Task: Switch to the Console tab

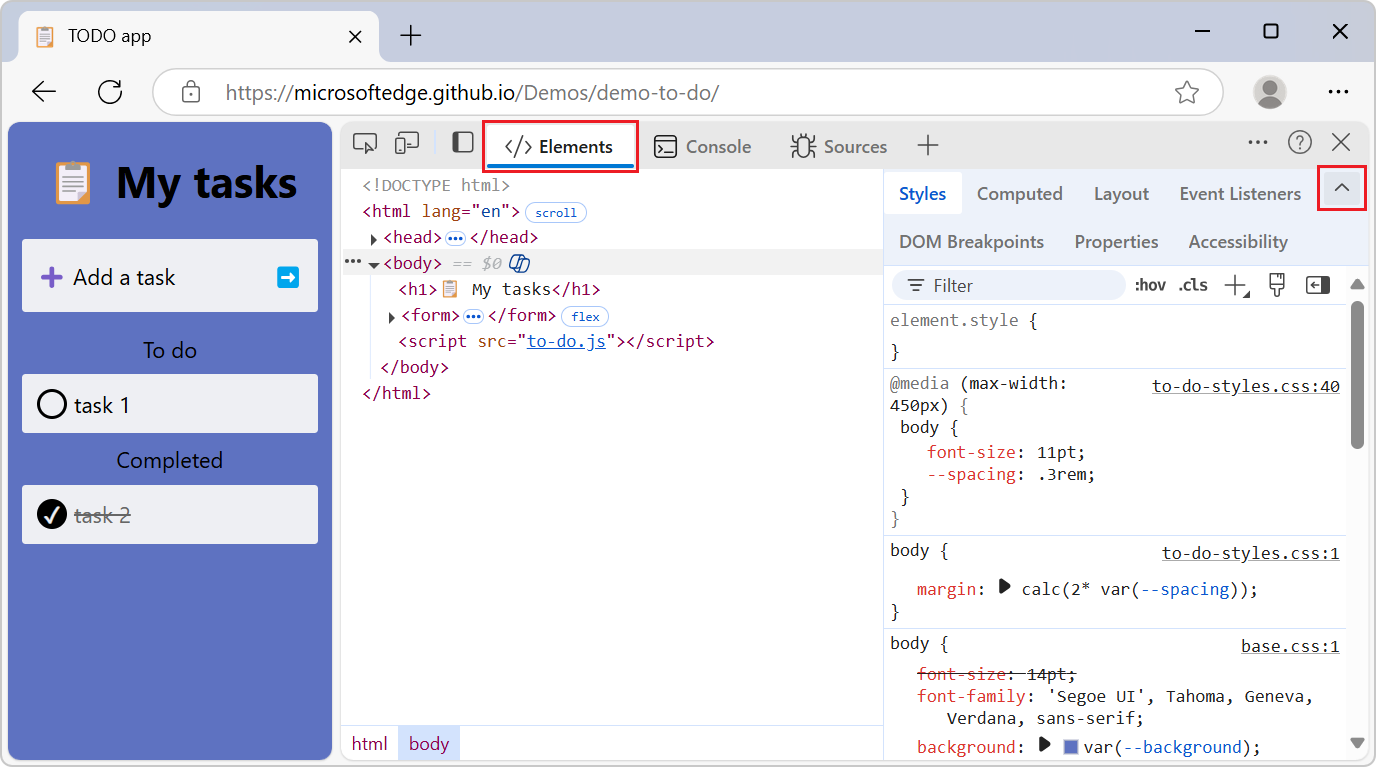Action: (x=703, y=146)
